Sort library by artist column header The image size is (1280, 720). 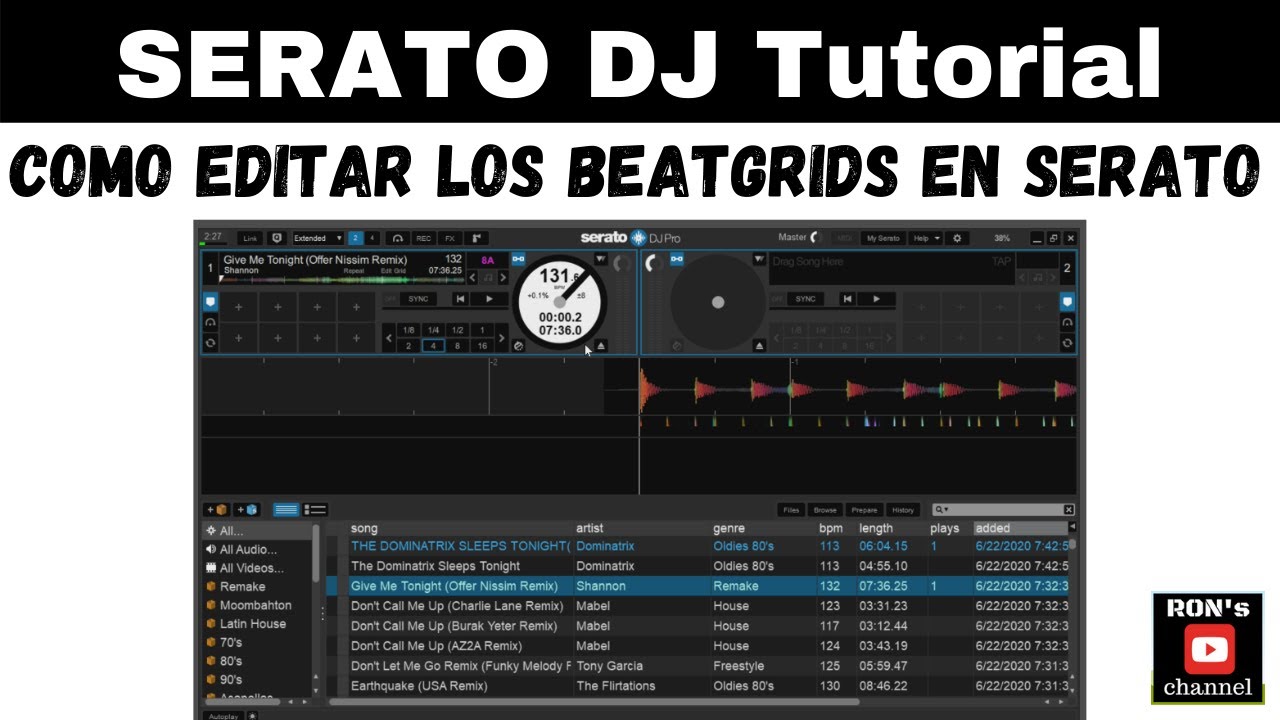point(590,528)
